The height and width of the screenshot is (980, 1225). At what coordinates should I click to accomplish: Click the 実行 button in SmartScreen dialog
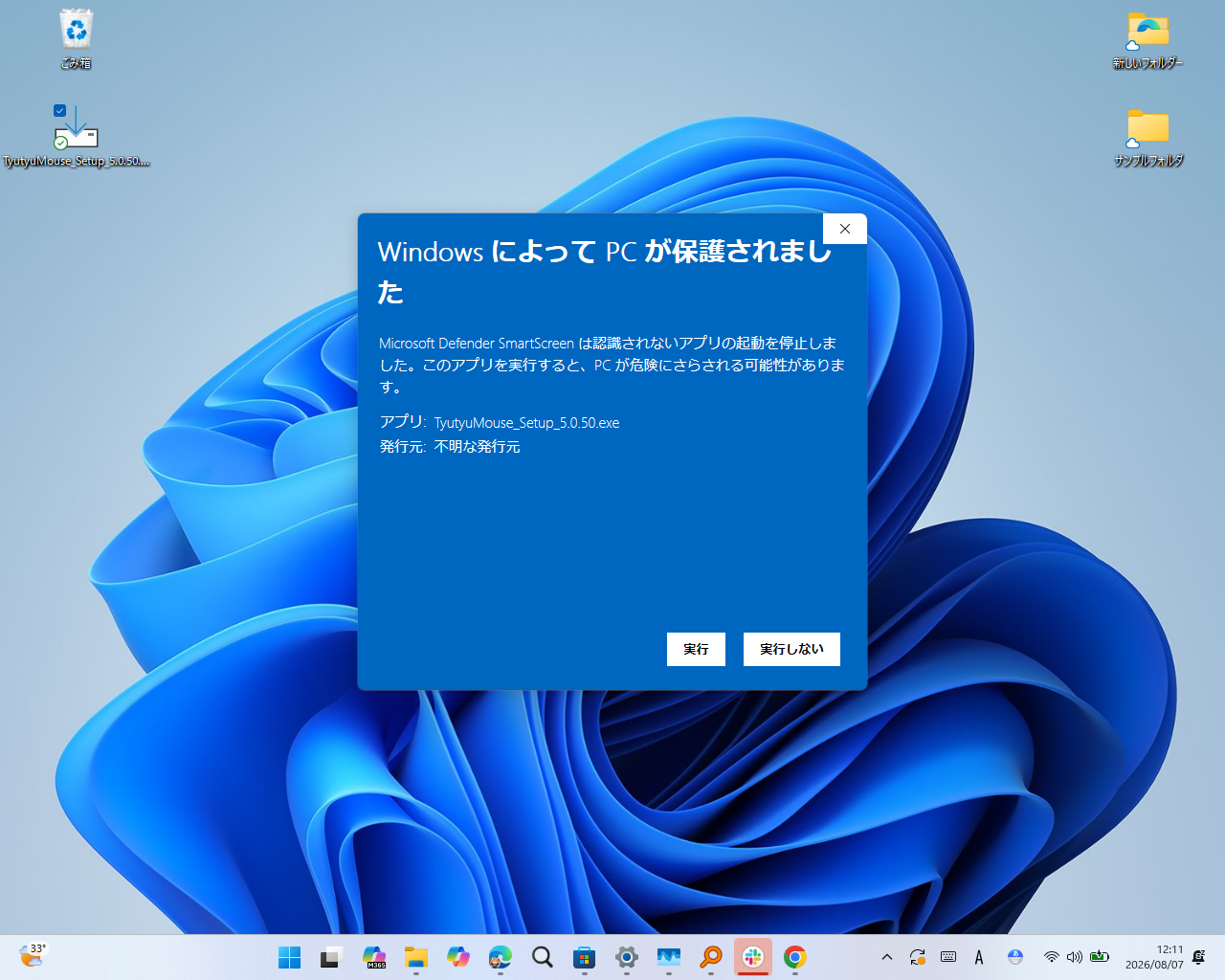pyautogui.click(x=696, y=649)
